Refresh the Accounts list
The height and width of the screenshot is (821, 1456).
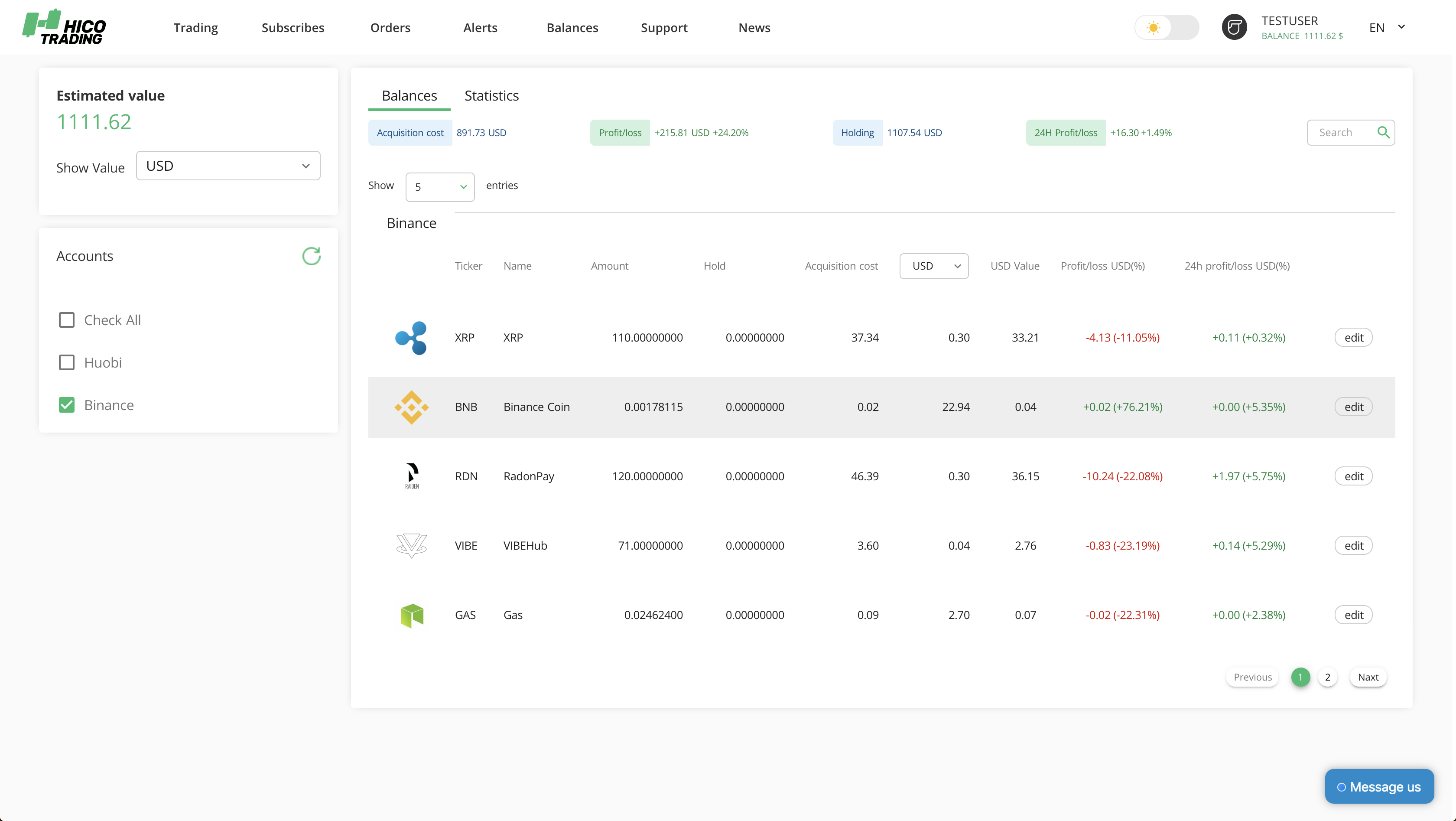(311, 256)
